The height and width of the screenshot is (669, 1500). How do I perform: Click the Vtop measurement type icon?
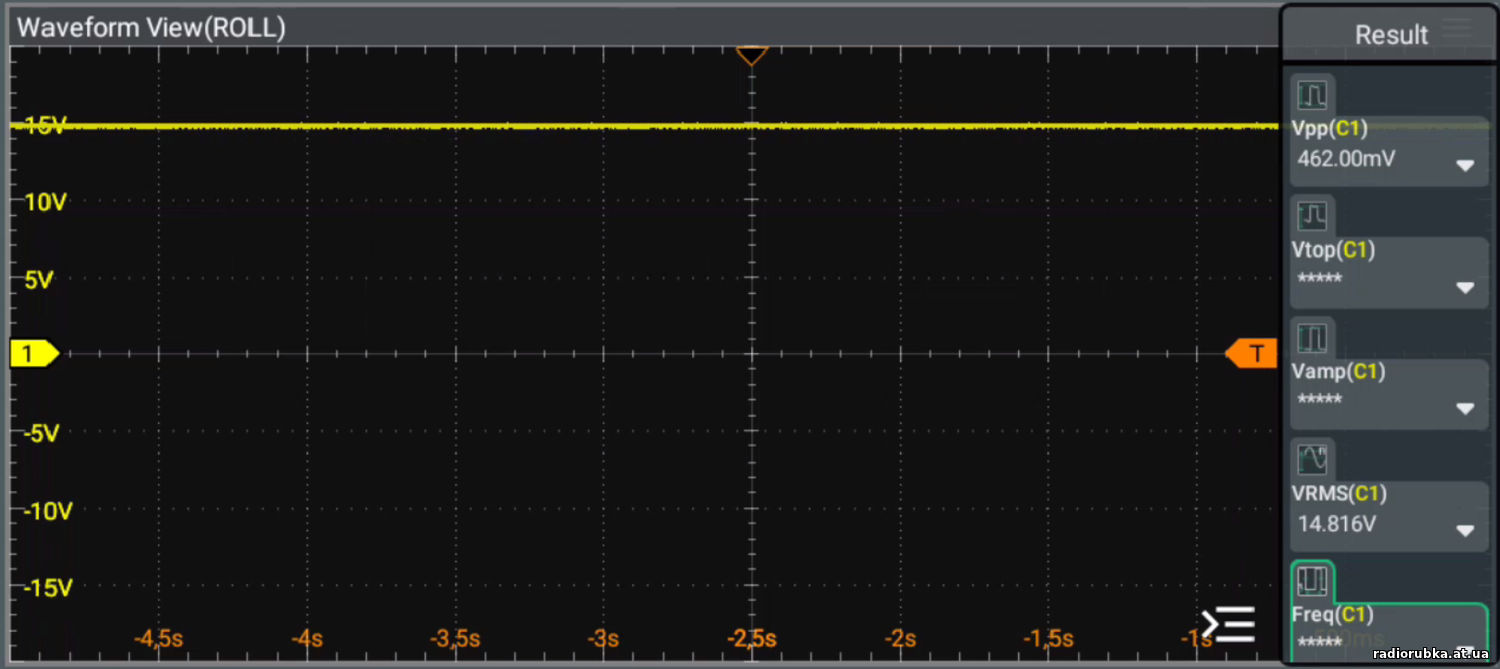pos(1312,216)
